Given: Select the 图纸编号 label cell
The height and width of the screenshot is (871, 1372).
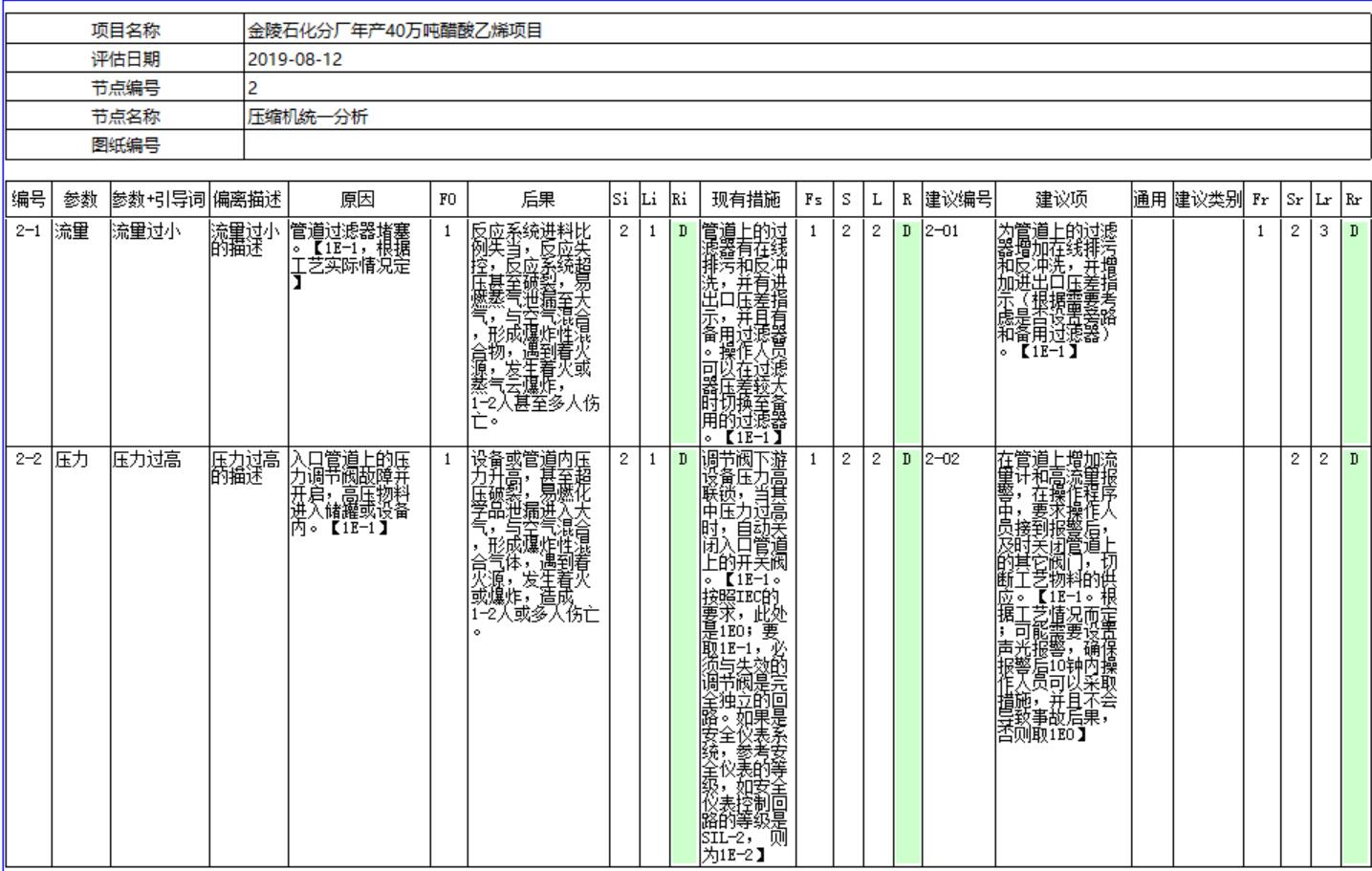Looking at the screenshot, I should 125,145.
